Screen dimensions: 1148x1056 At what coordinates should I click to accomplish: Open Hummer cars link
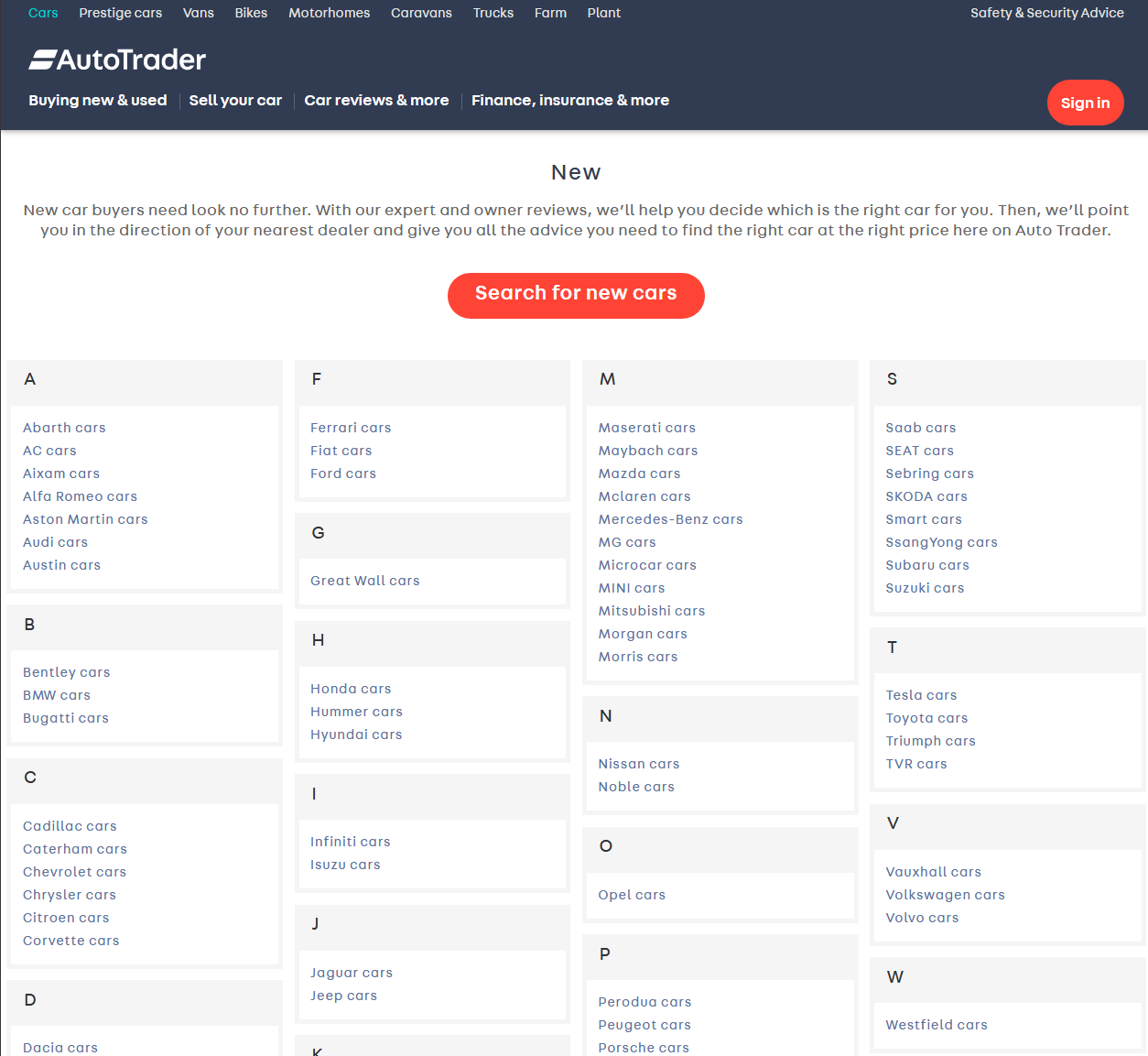(356, 712)
